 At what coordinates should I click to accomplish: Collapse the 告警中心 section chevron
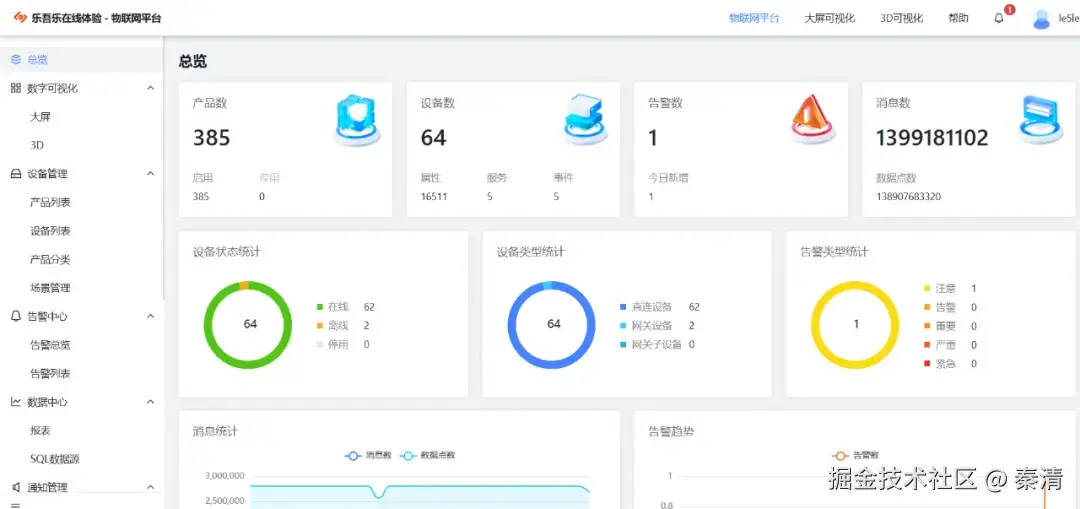pos(151,316)
